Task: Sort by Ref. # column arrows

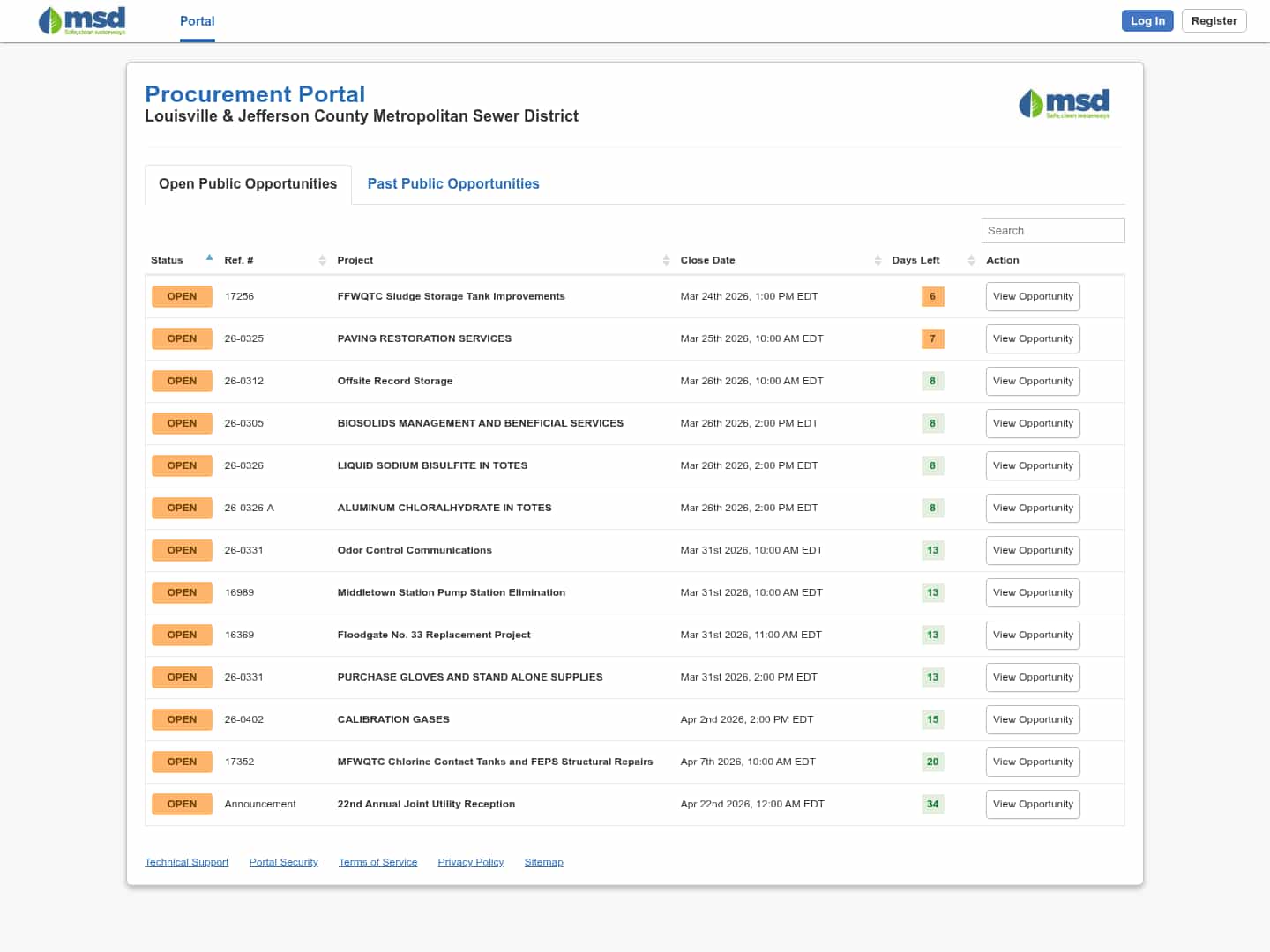Action: coord(322,260)
